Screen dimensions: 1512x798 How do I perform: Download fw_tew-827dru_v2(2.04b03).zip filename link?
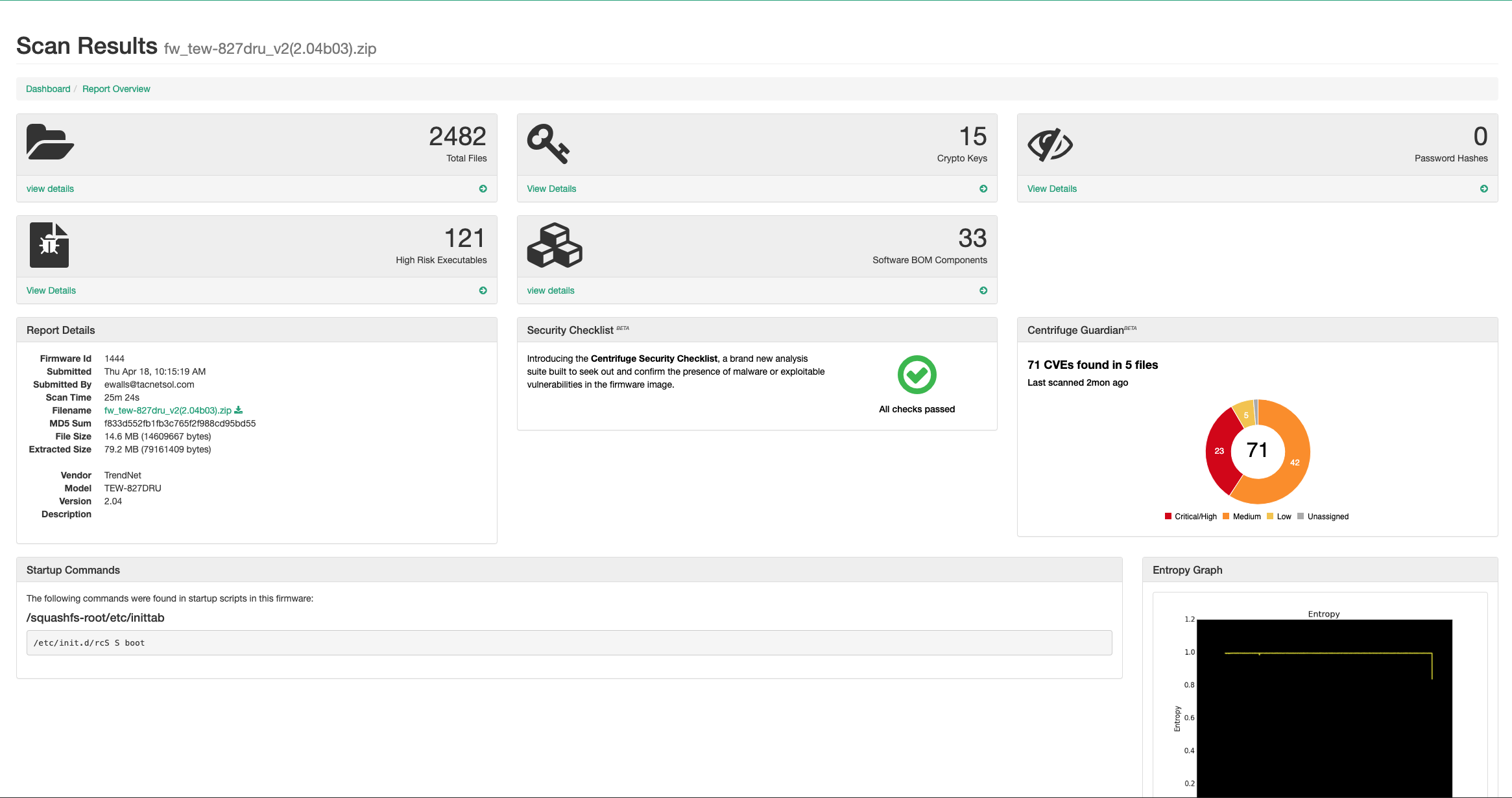click(x=168, y=410)
